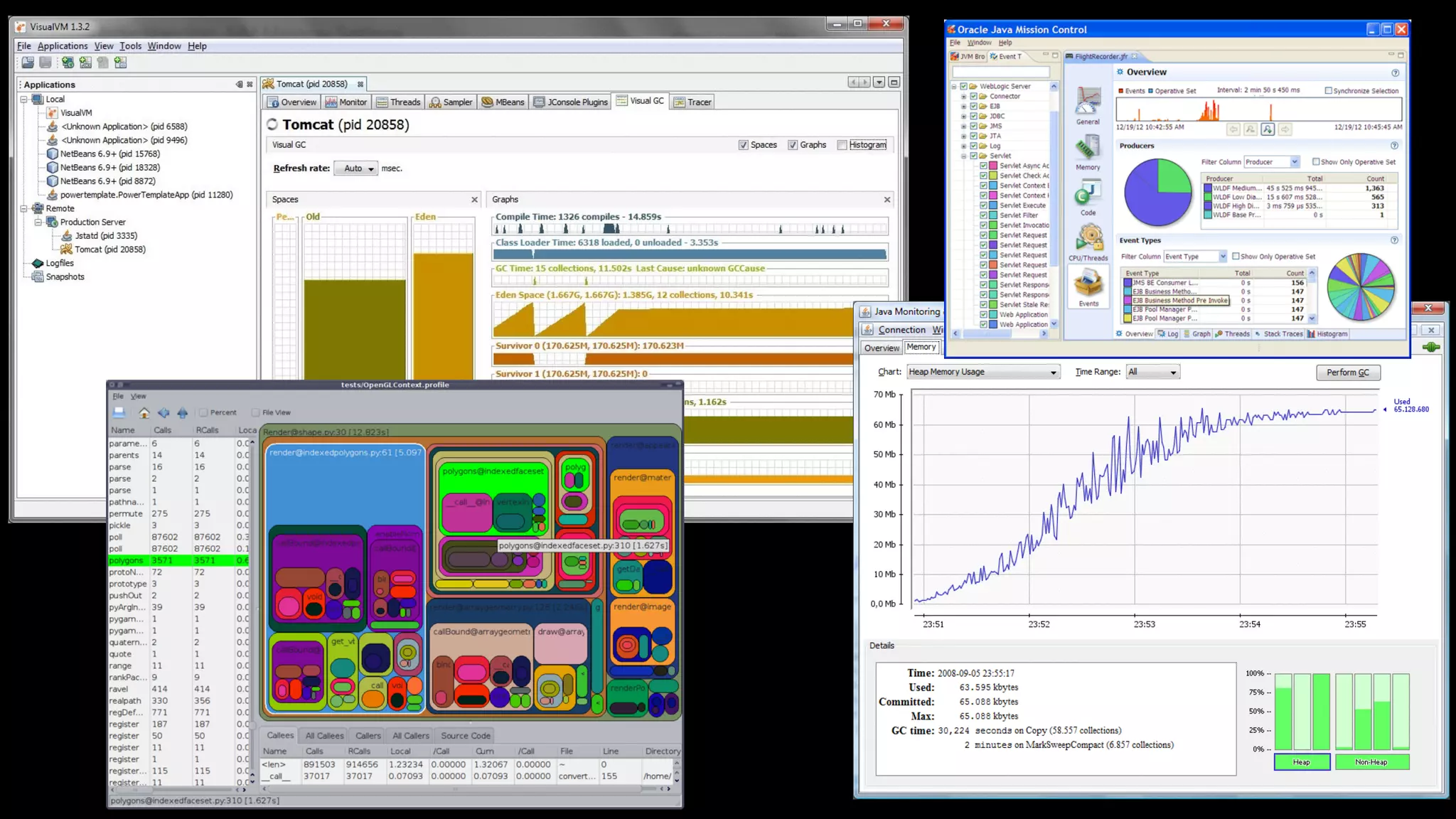Viewport: 1456px width, 819px height.
Task: Click the event tree filter text field
Action: (1001, 72)
